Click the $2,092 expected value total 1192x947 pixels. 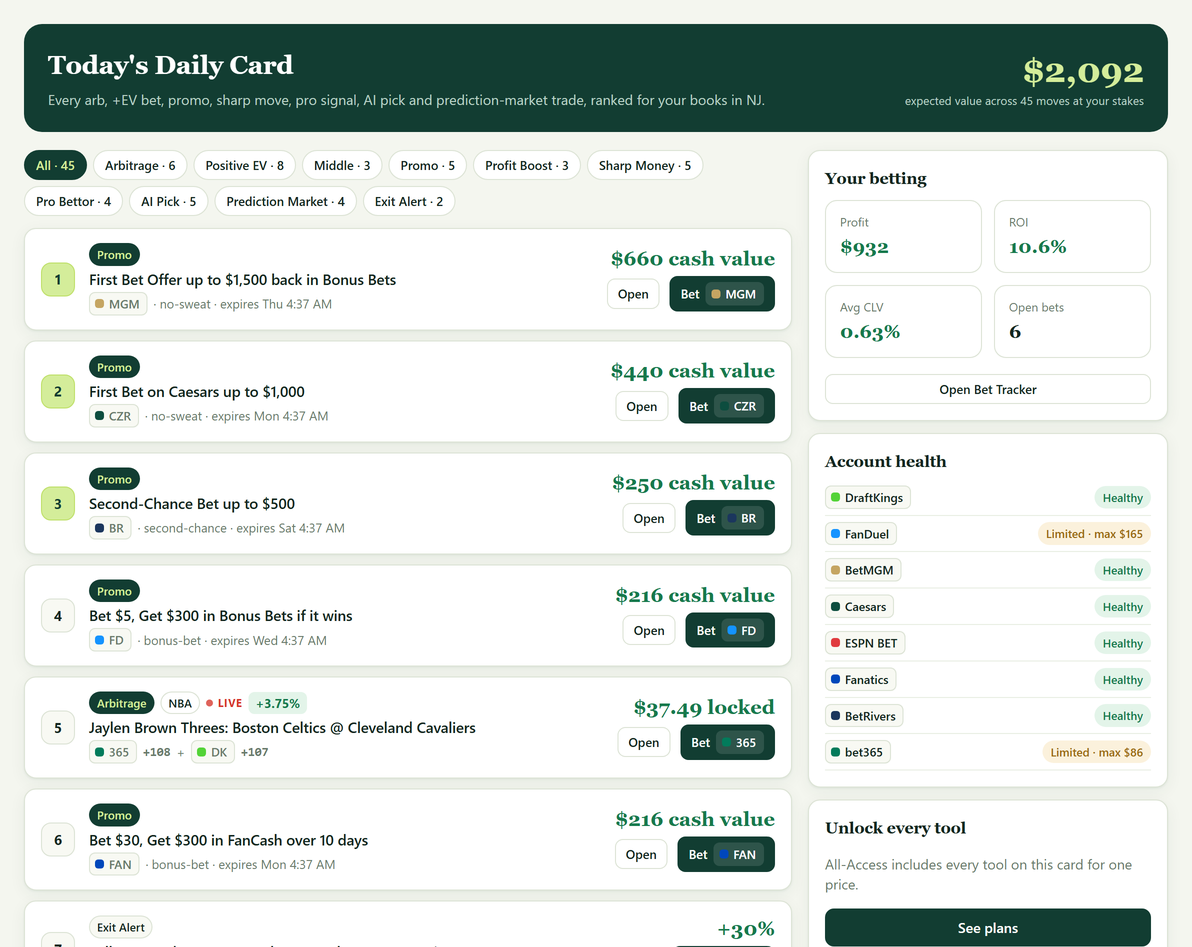[x=1083, y=71]
